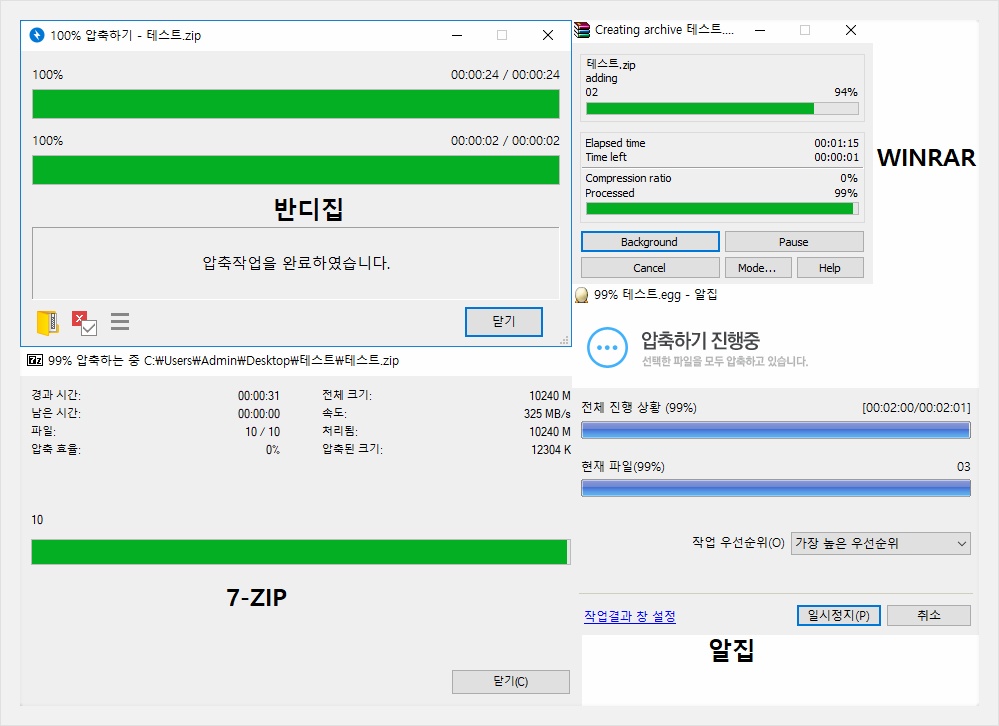Click 남은 시간 value 00:00:00
The height and width of the screenshot is (726, 999).
coord(259,414)
